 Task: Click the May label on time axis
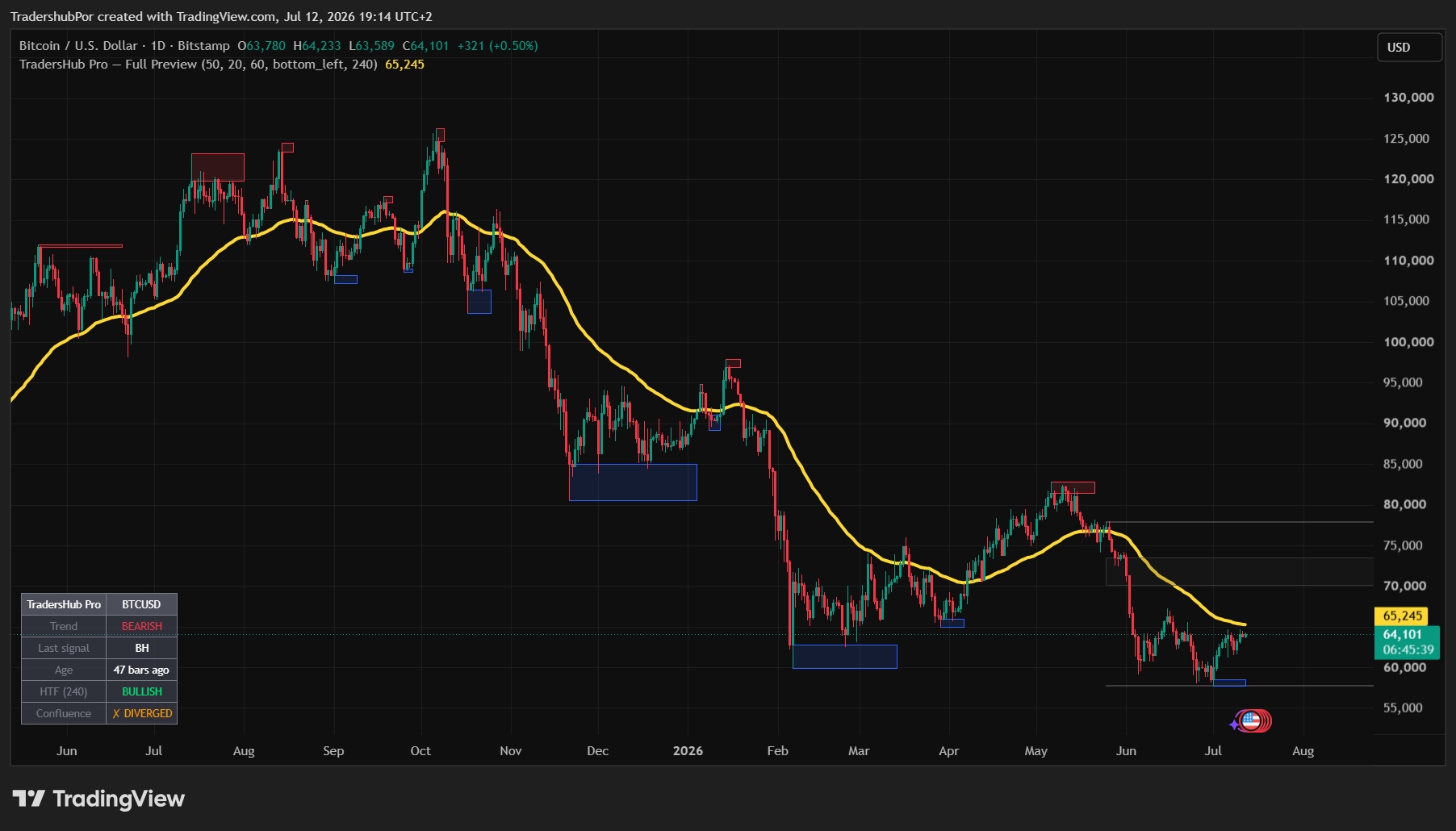click(1036, 751)
